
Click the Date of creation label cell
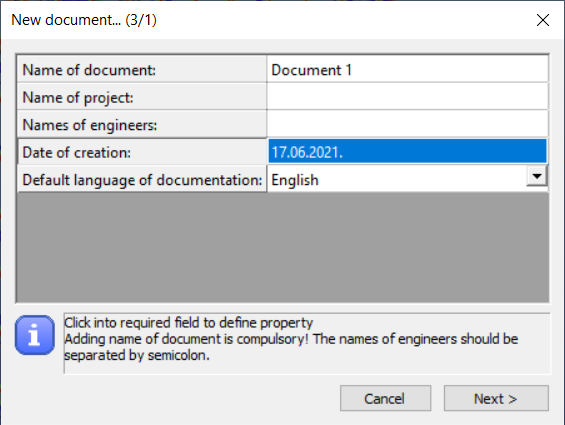(x=142, y=152)
